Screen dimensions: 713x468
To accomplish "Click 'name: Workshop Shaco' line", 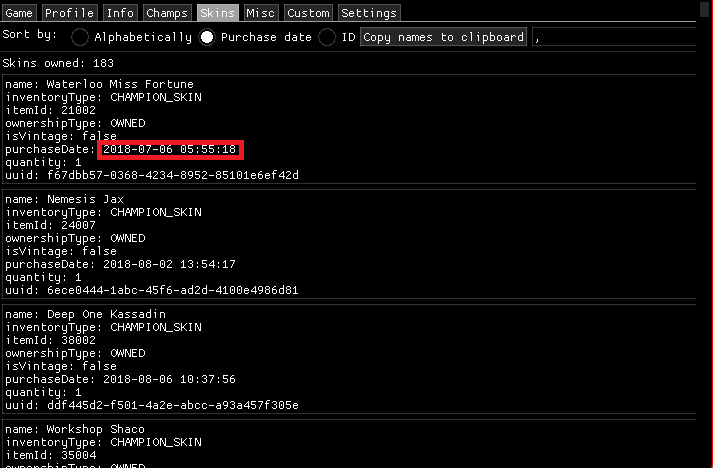I will [75, 429].
